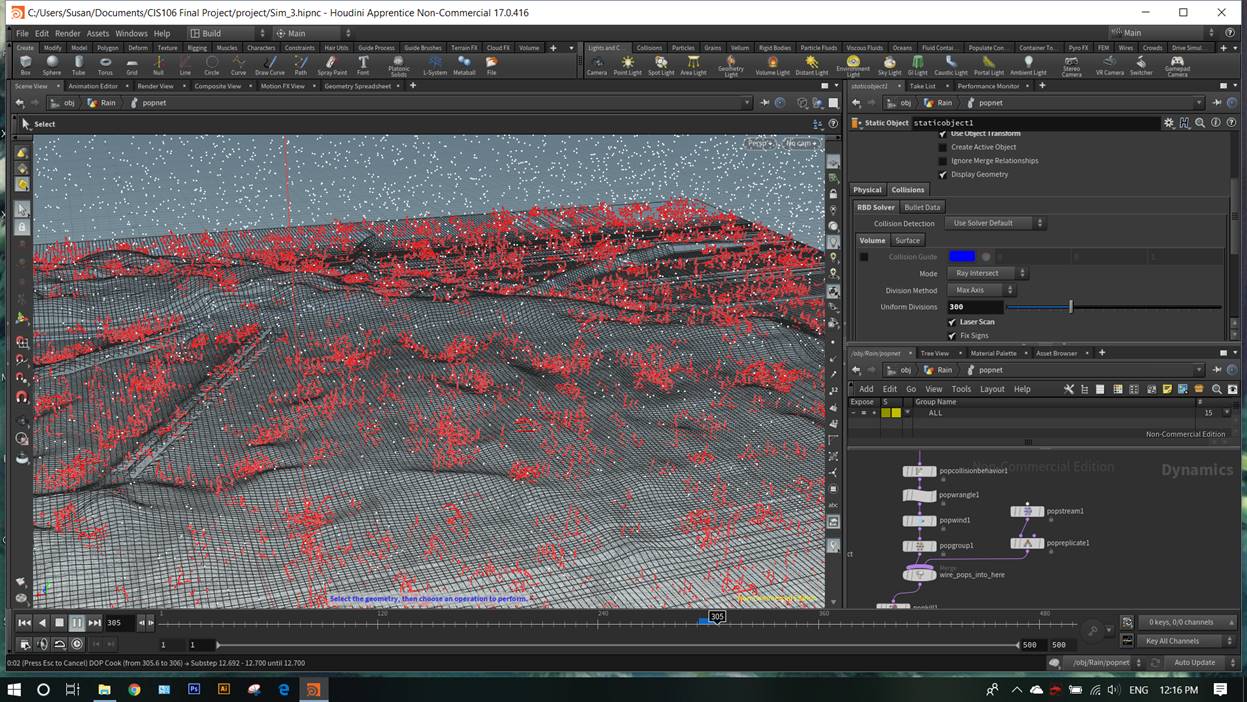Open the Key All Channels dropdown

pyautogui.click(x=1186, y=641)
